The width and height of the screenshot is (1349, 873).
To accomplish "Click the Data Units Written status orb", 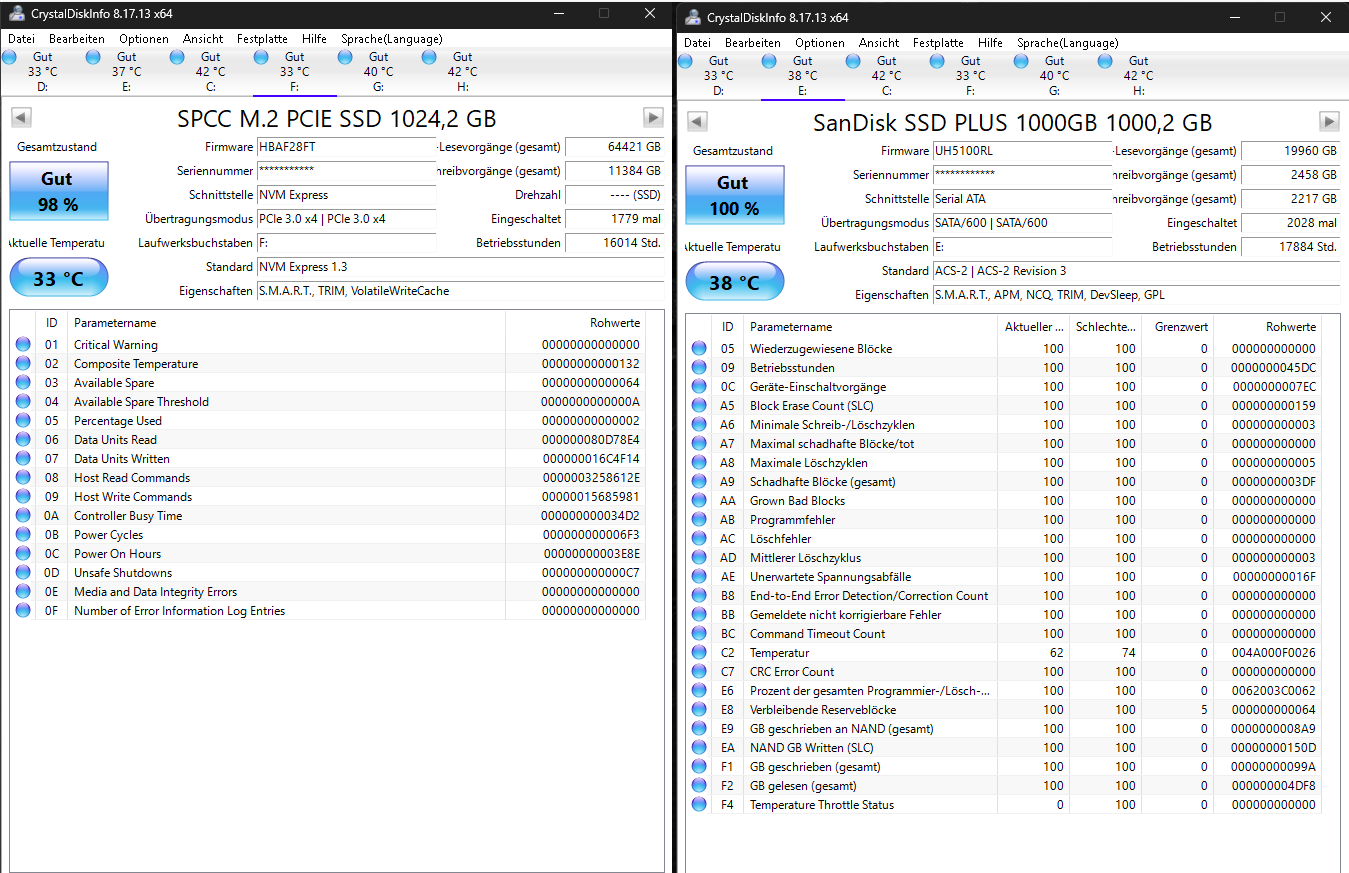I will (x=23, y=459).
